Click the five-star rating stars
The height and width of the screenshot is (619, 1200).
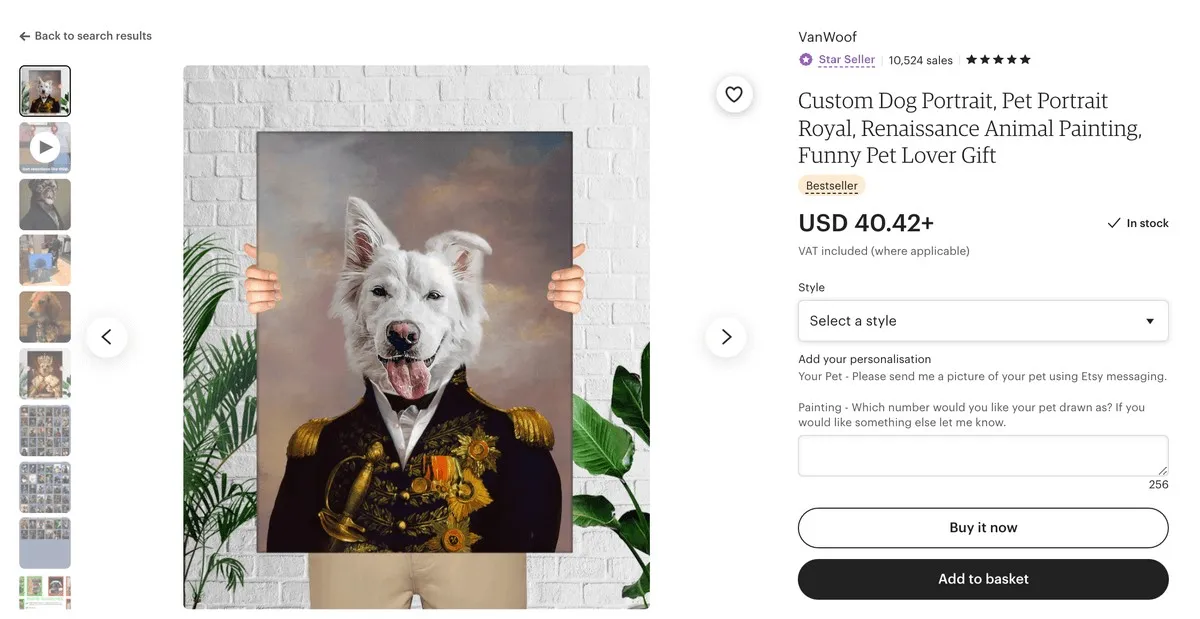997,60
